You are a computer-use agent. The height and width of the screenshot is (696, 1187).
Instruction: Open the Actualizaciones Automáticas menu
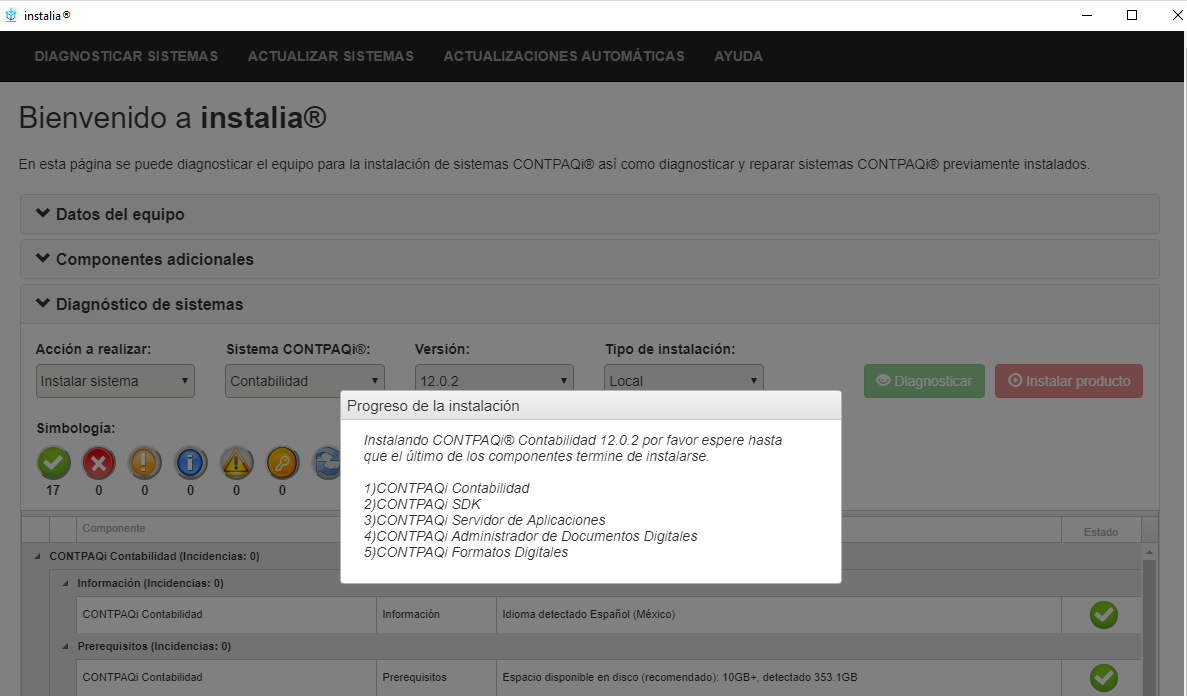coord(564,56)
